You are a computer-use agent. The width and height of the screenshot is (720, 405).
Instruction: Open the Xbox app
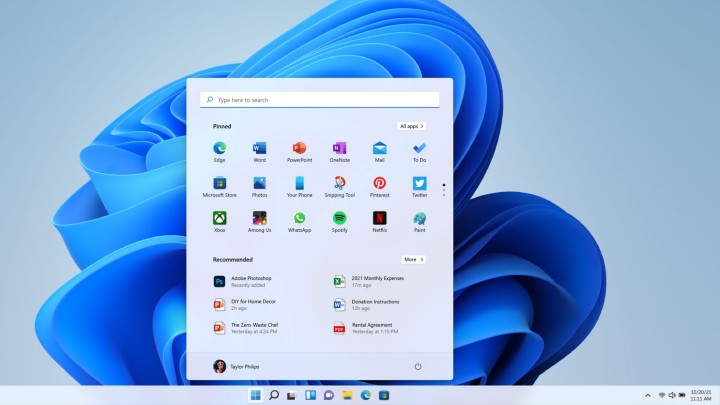tap(219, 222)
